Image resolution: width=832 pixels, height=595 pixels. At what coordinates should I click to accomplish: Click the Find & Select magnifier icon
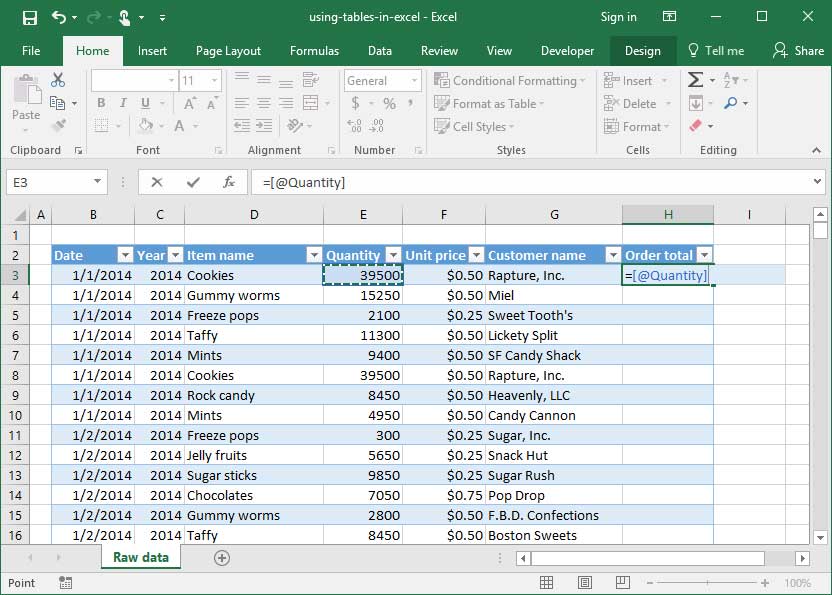[x=731, y=103]
